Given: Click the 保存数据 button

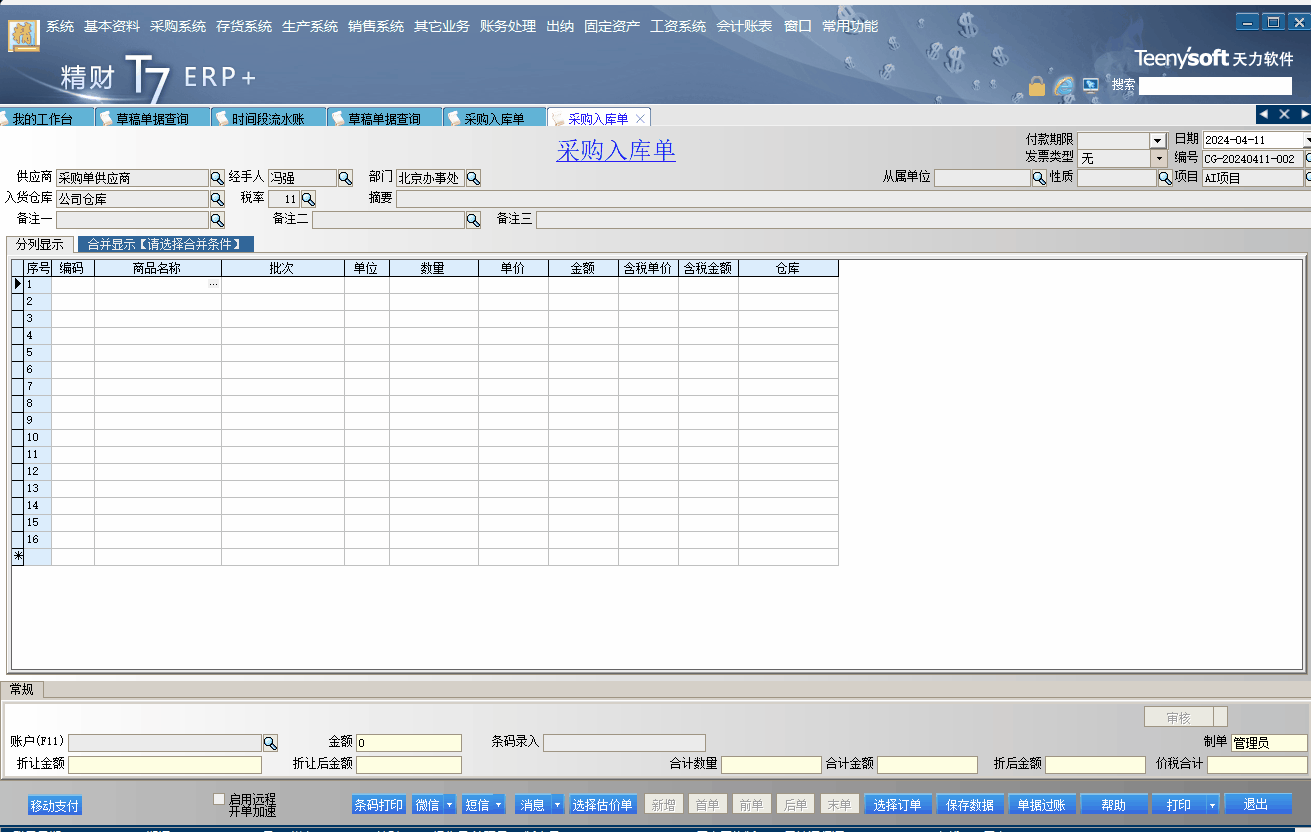Looking at the screenshot, I should click(970, 805).
